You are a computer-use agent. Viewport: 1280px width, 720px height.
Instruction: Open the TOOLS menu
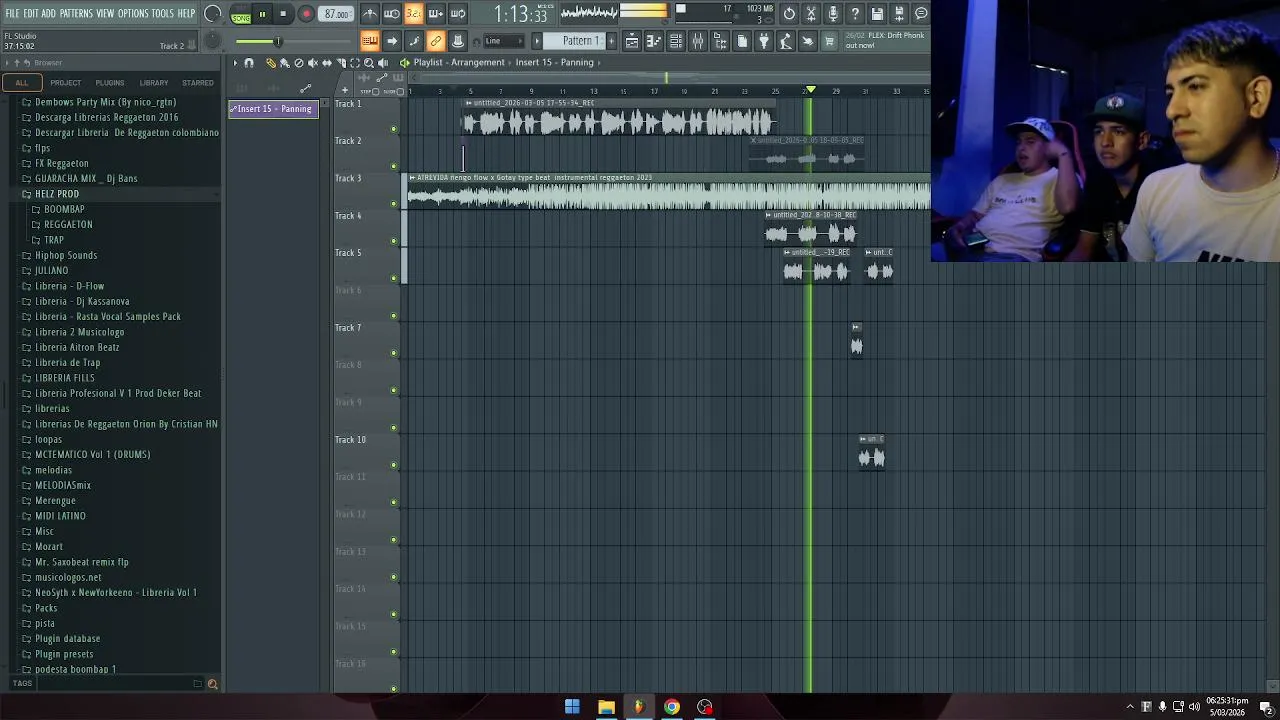[163, 13]
